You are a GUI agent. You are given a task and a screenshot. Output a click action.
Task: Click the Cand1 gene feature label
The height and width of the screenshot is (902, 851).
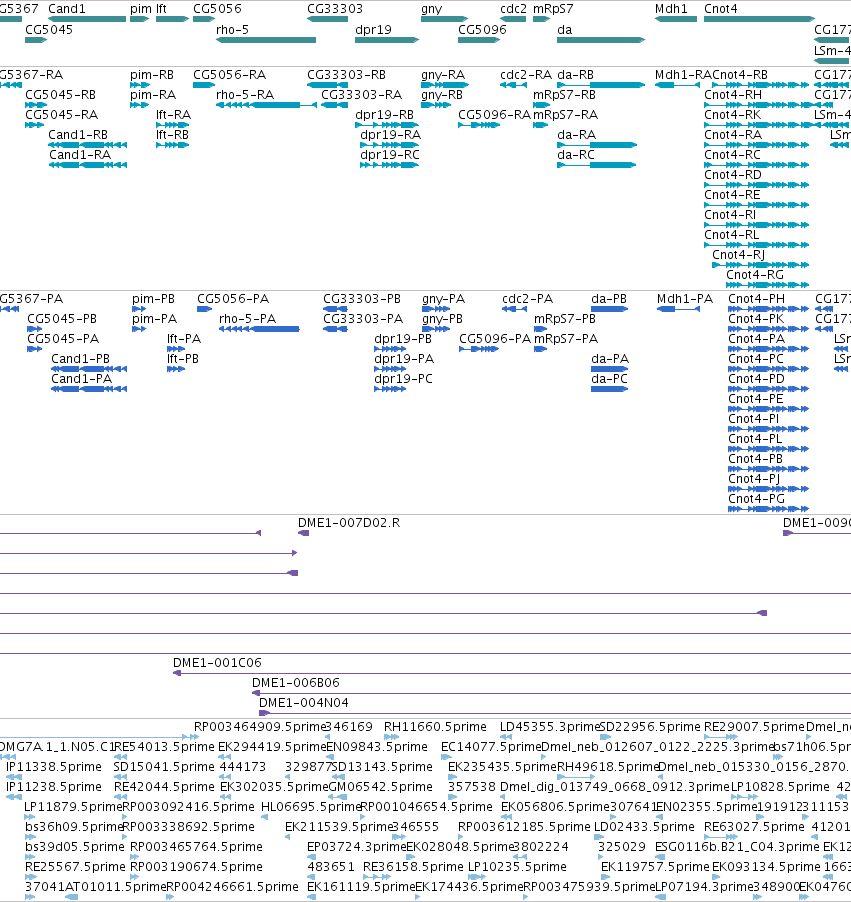pyautogui.click(x=67, y=9)
